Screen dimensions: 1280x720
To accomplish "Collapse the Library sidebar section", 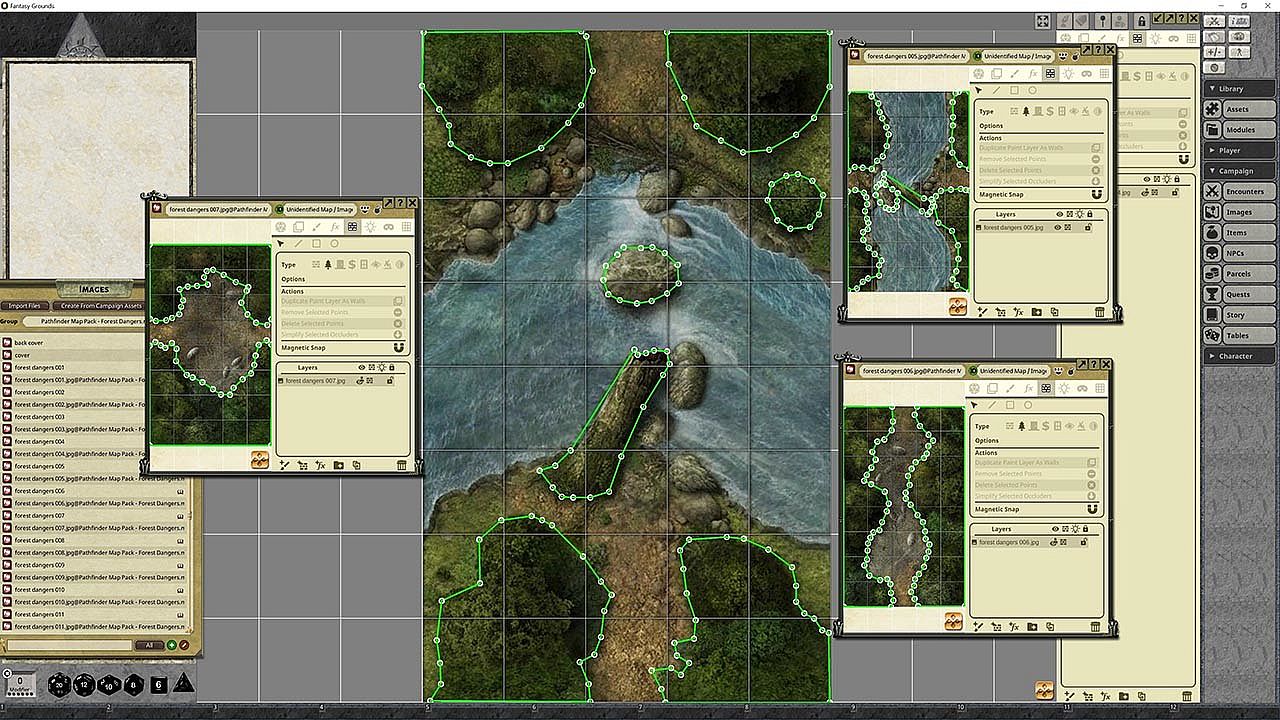I will [x=1241, y=89].
